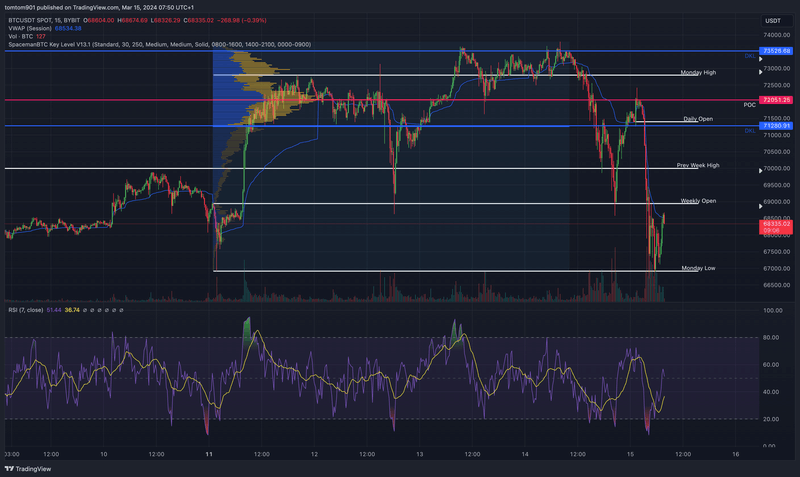The image size is (800, 477).
Task: Select the SpacemanBTC Key Level indicator legend
Action: 159,45
